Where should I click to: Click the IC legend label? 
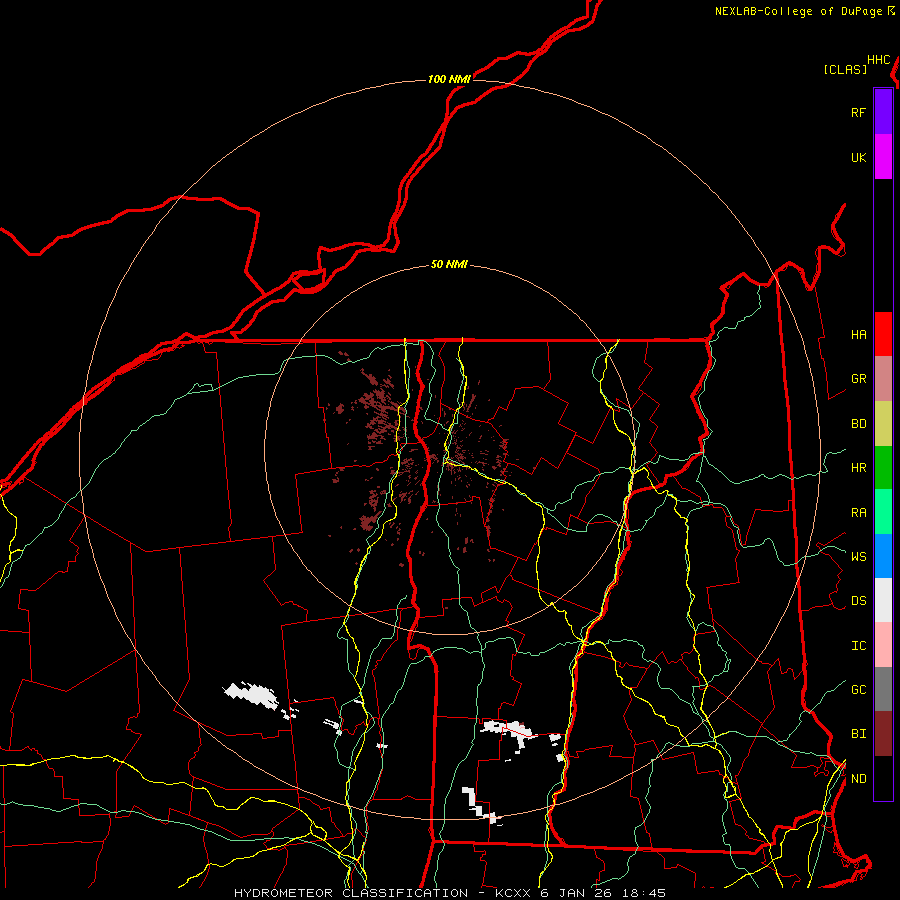pyautogui.click(x=858, y=645)
